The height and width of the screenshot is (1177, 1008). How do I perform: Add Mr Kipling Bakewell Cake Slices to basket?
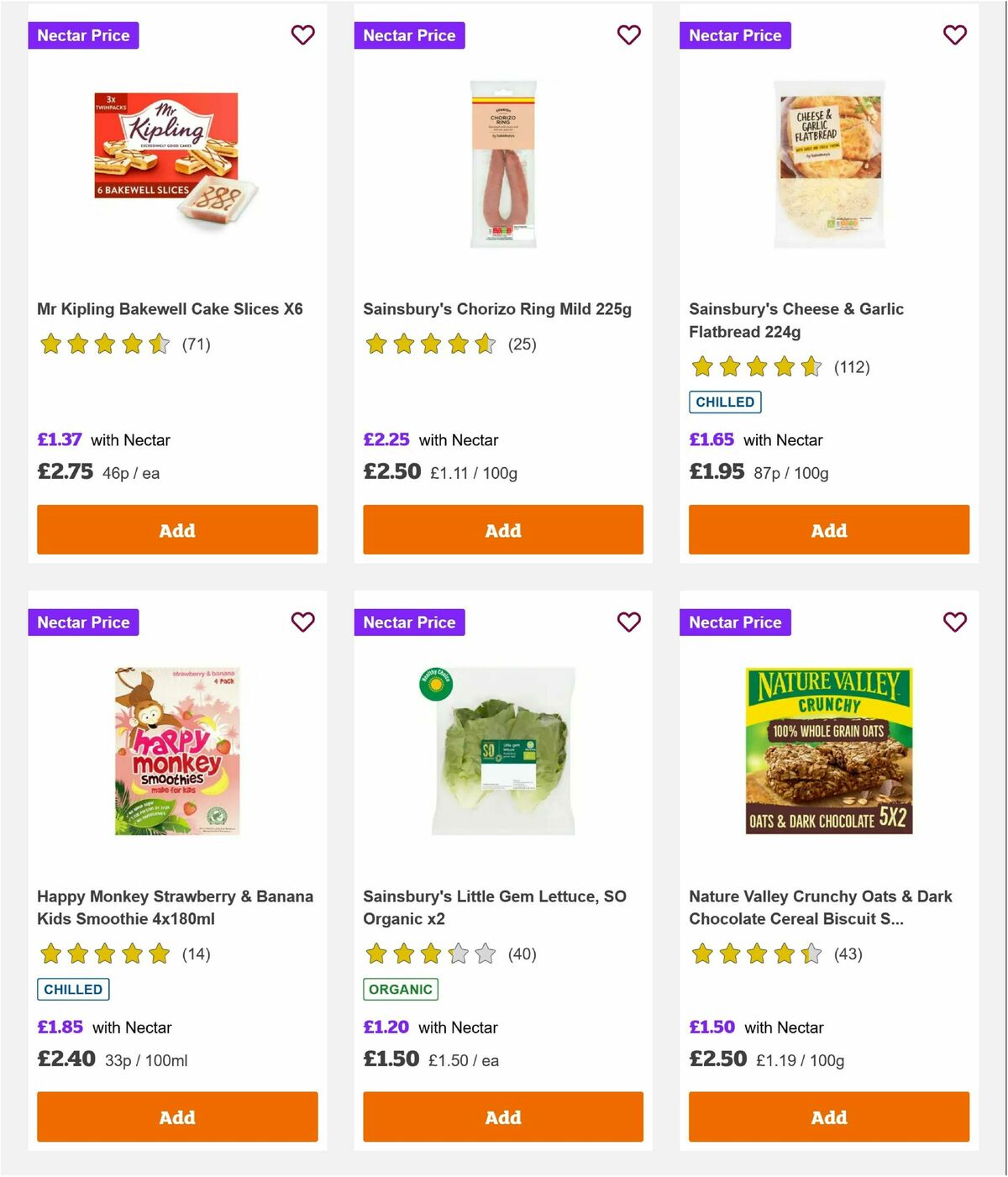tap(176, 530)
